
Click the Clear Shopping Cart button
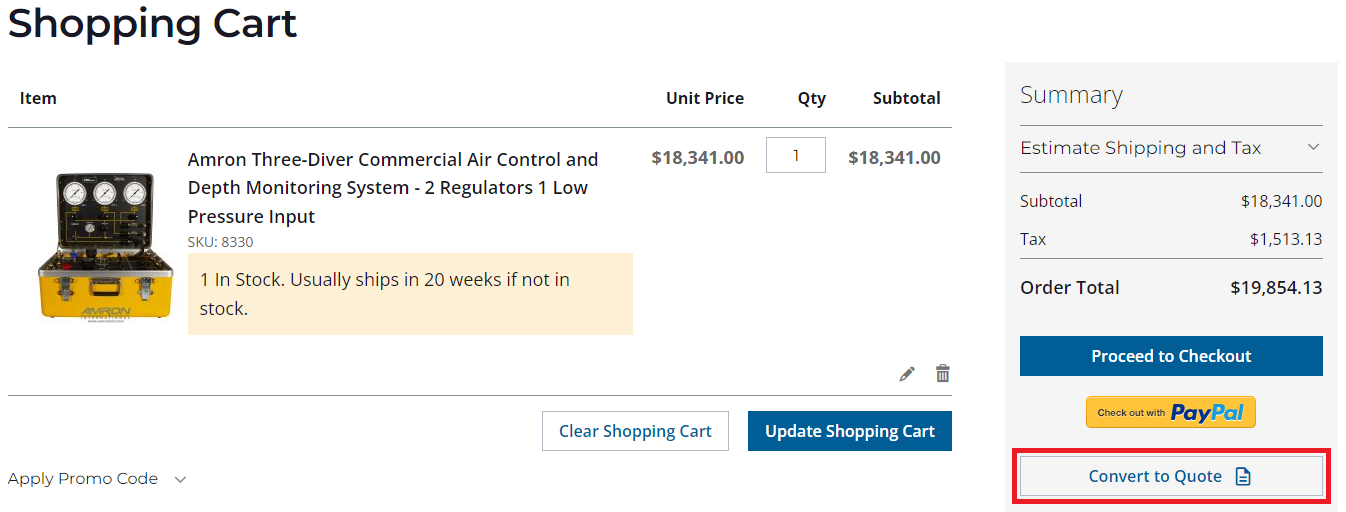tap(635, 431)
